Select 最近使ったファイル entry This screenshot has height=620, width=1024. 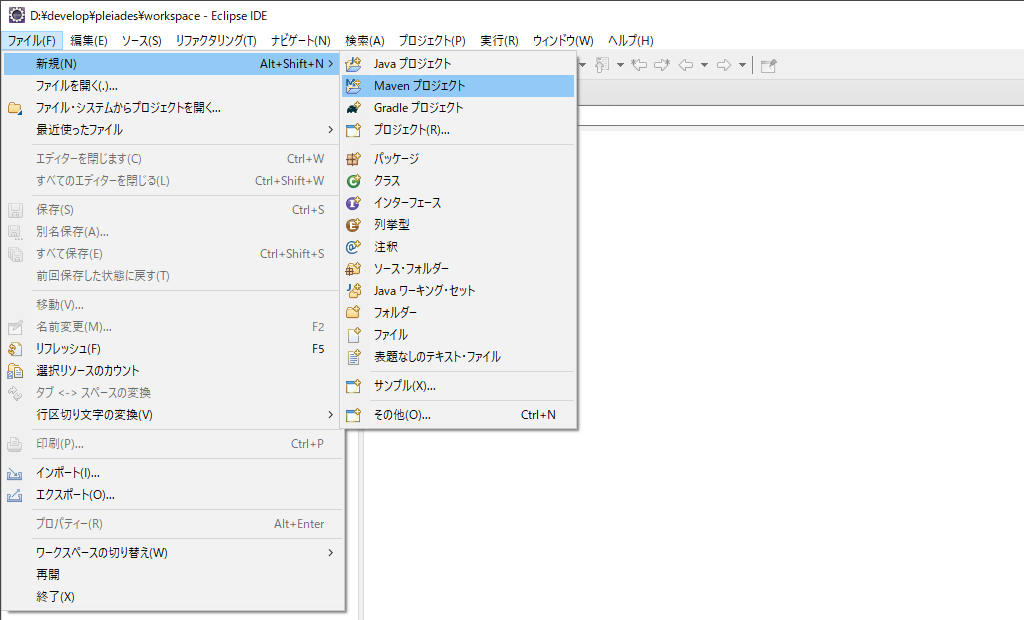tap(173, 130)
